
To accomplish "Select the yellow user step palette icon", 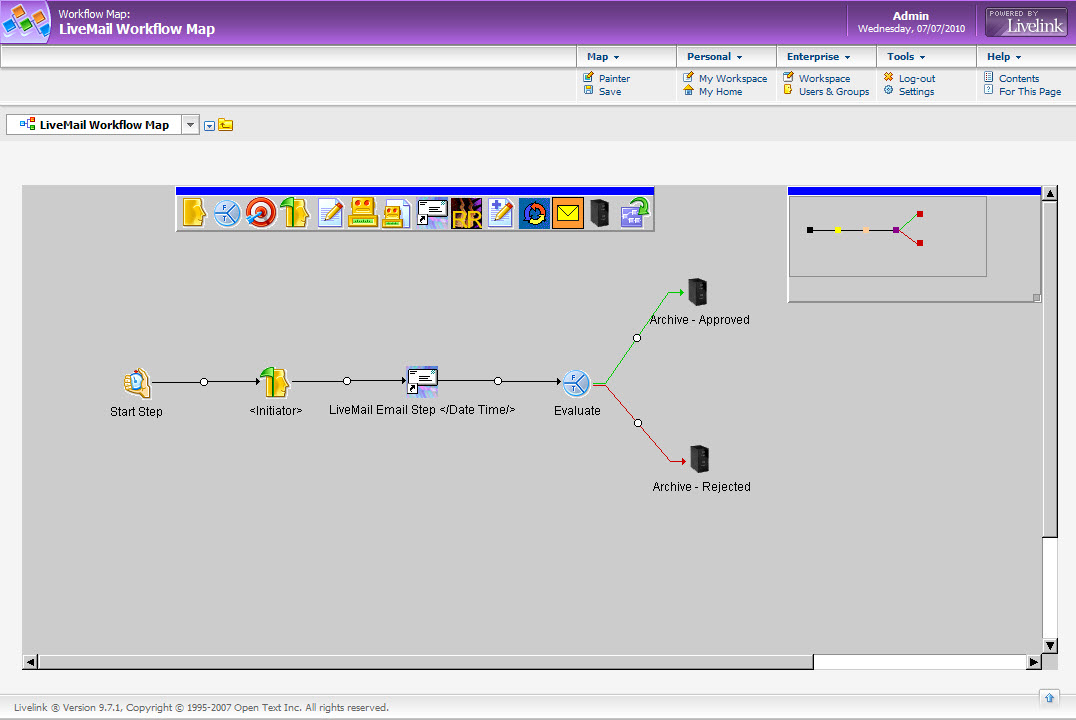I will point(194,213).
